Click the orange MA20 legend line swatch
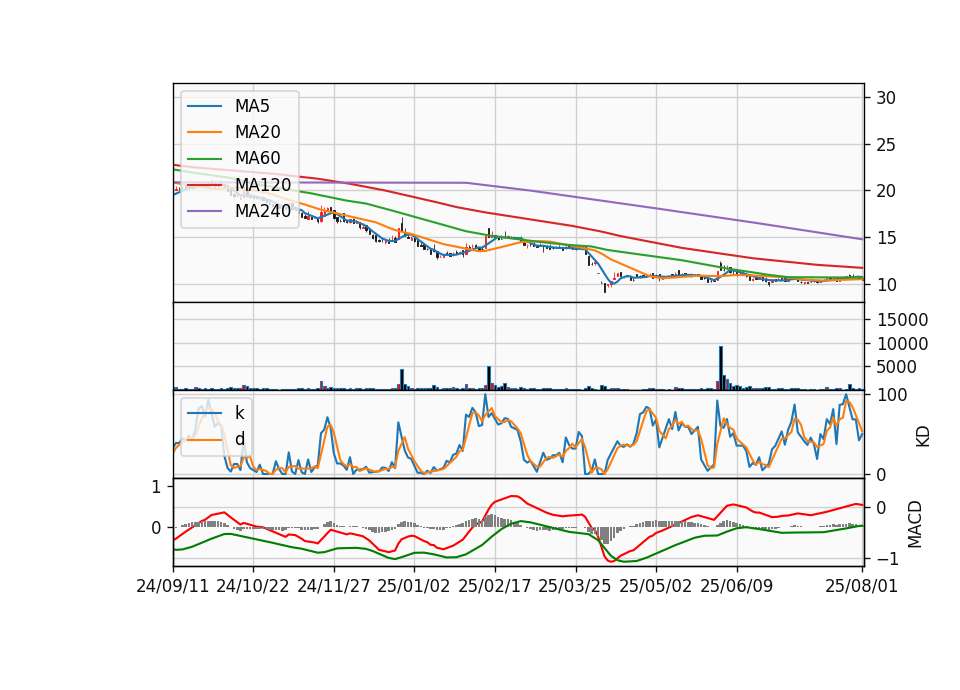 pyautogui.click(x=204, y=132)
